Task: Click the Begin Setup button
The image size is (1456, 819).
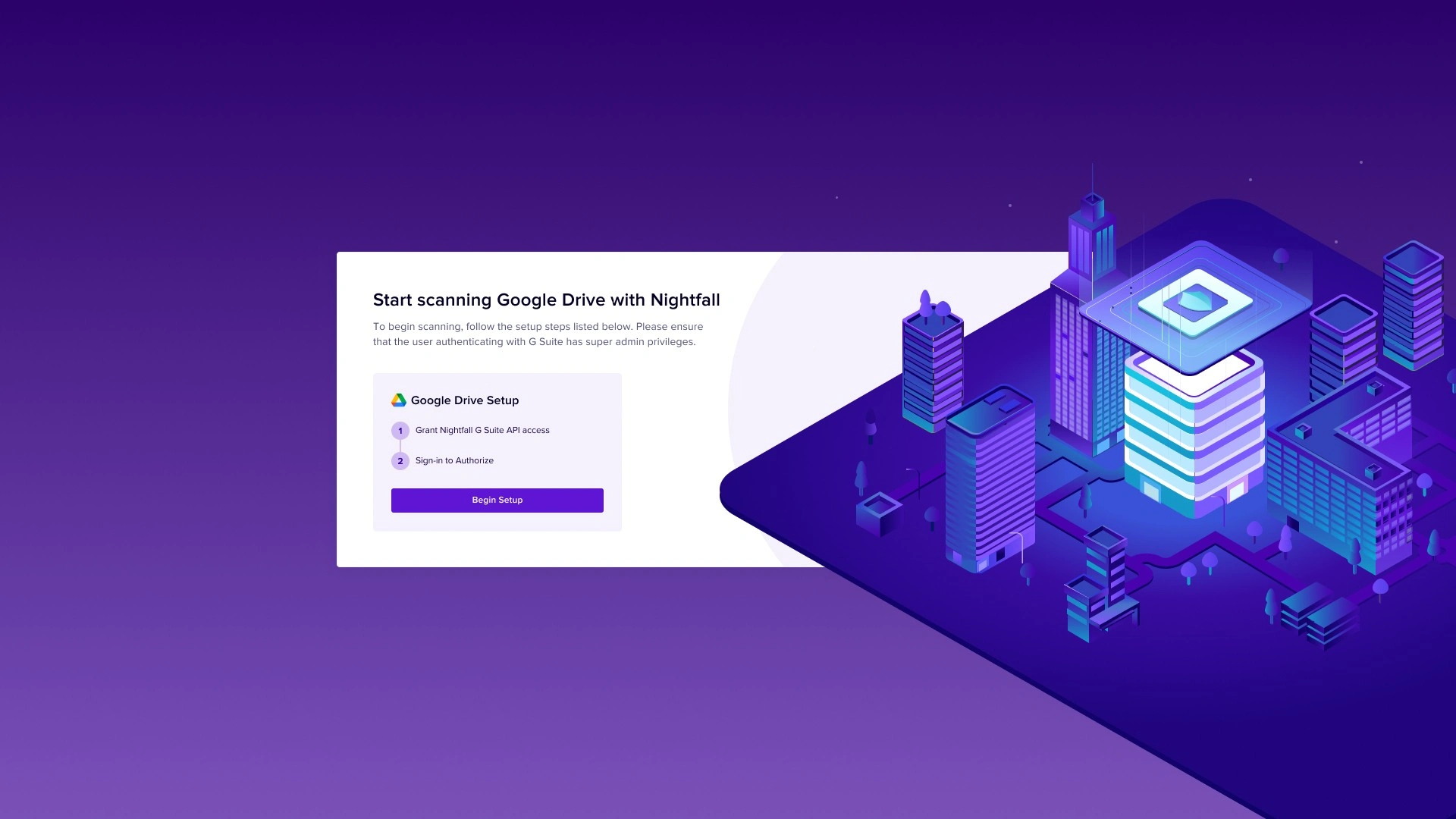Action: (x=497, y=500)
